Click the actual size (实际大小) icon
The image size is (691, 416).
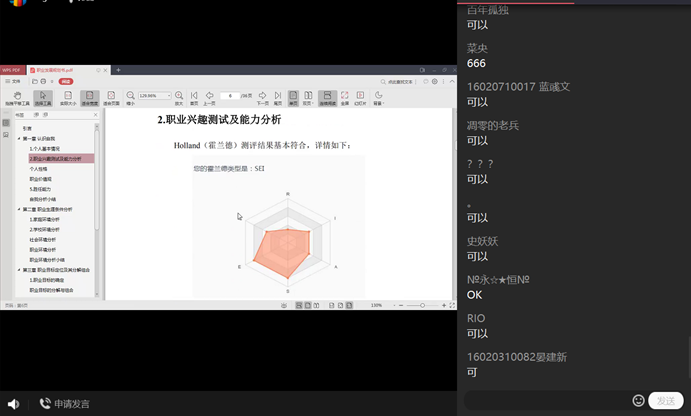[x=68, y=97]
